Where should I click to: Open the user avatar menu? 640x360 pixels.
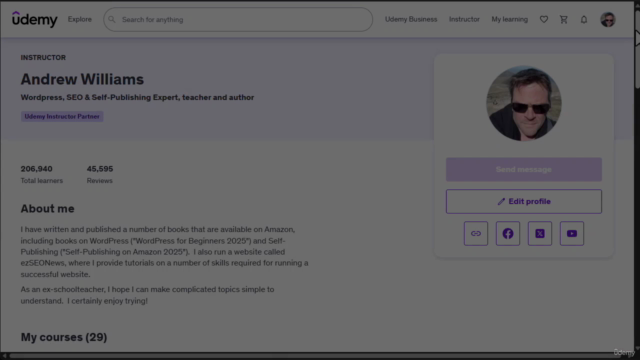click(608, 19)
